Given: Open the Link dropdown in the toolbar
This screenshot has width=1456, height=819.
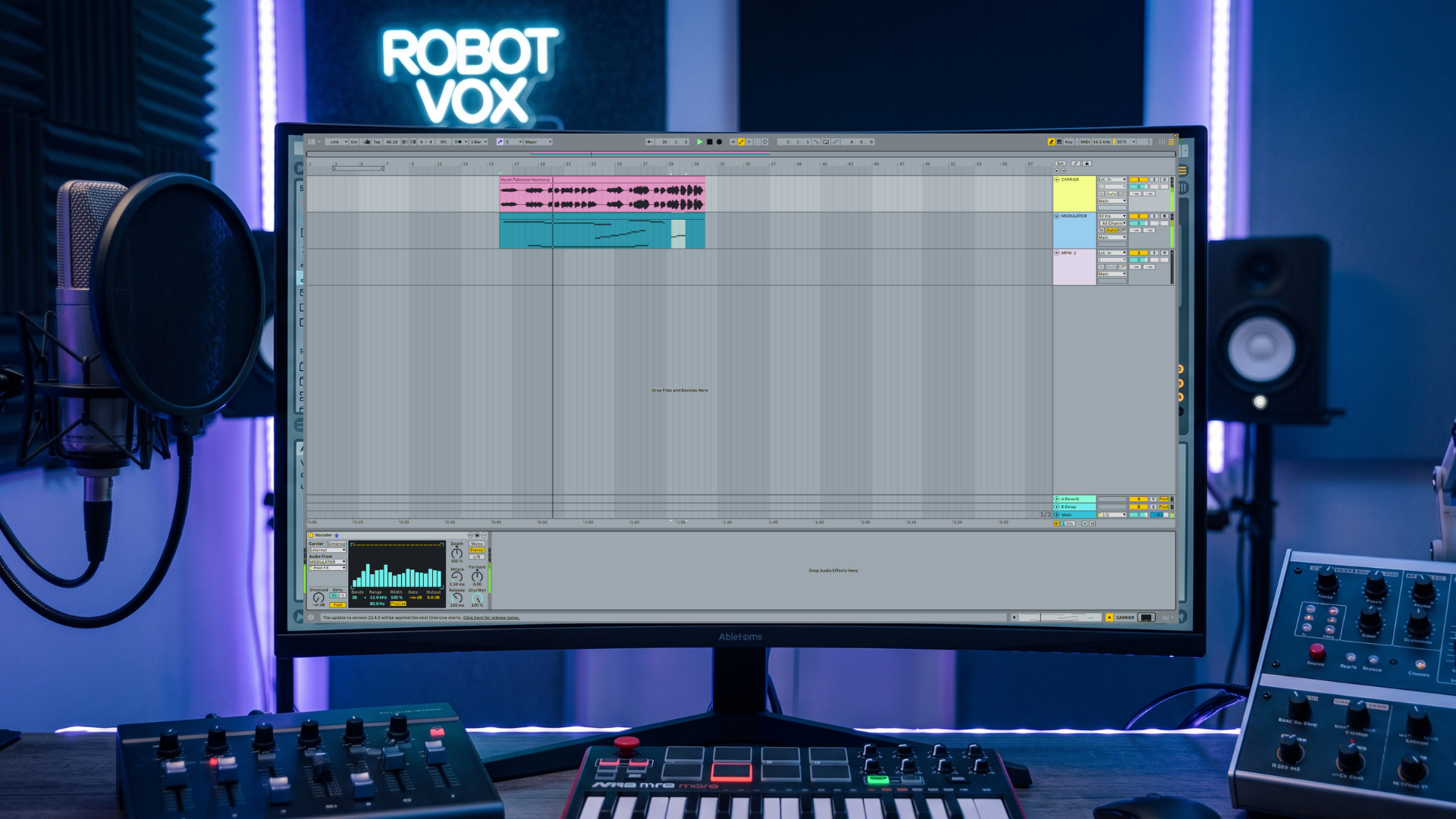Looking at the screenshot, I should tap(337, 142).
